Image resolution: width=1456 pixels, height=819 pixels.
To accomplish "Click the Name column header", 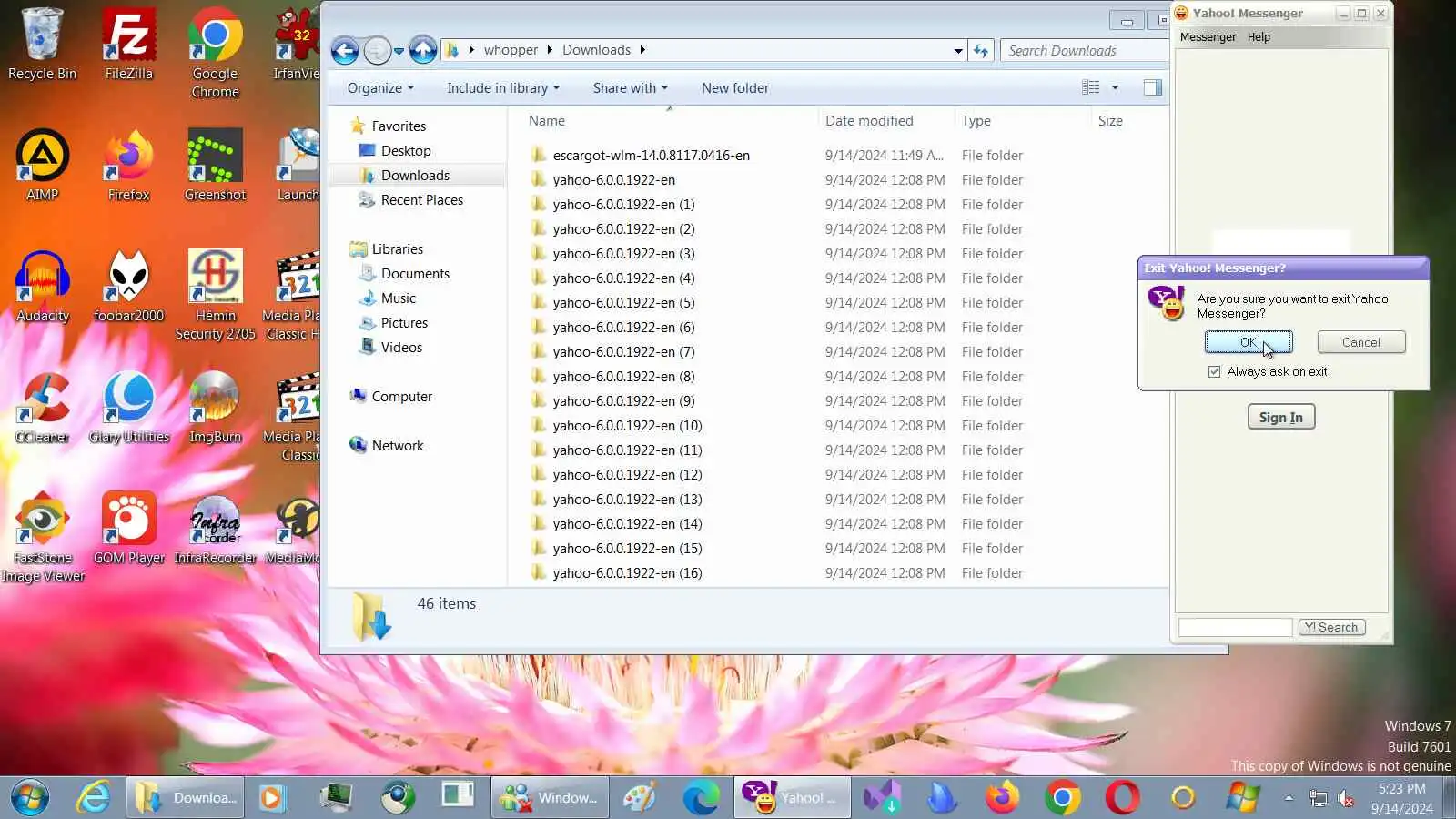I will pos(547,120).
